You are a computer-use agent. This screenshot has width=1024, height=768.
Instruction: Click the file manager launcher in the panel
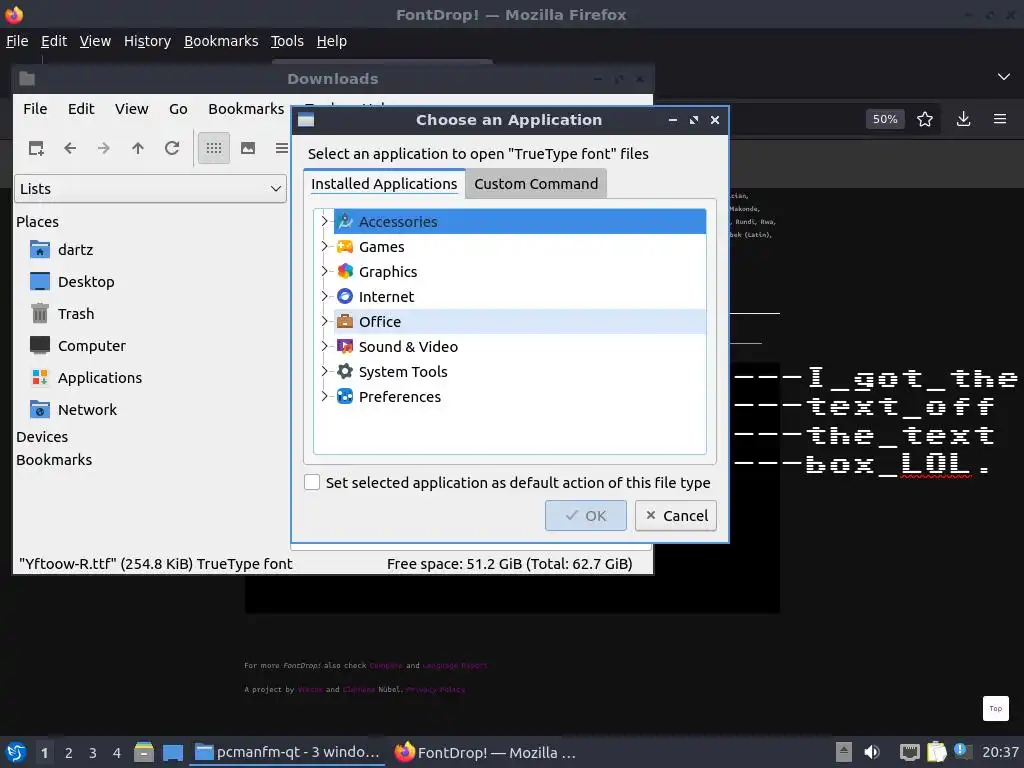coord(144,752)
